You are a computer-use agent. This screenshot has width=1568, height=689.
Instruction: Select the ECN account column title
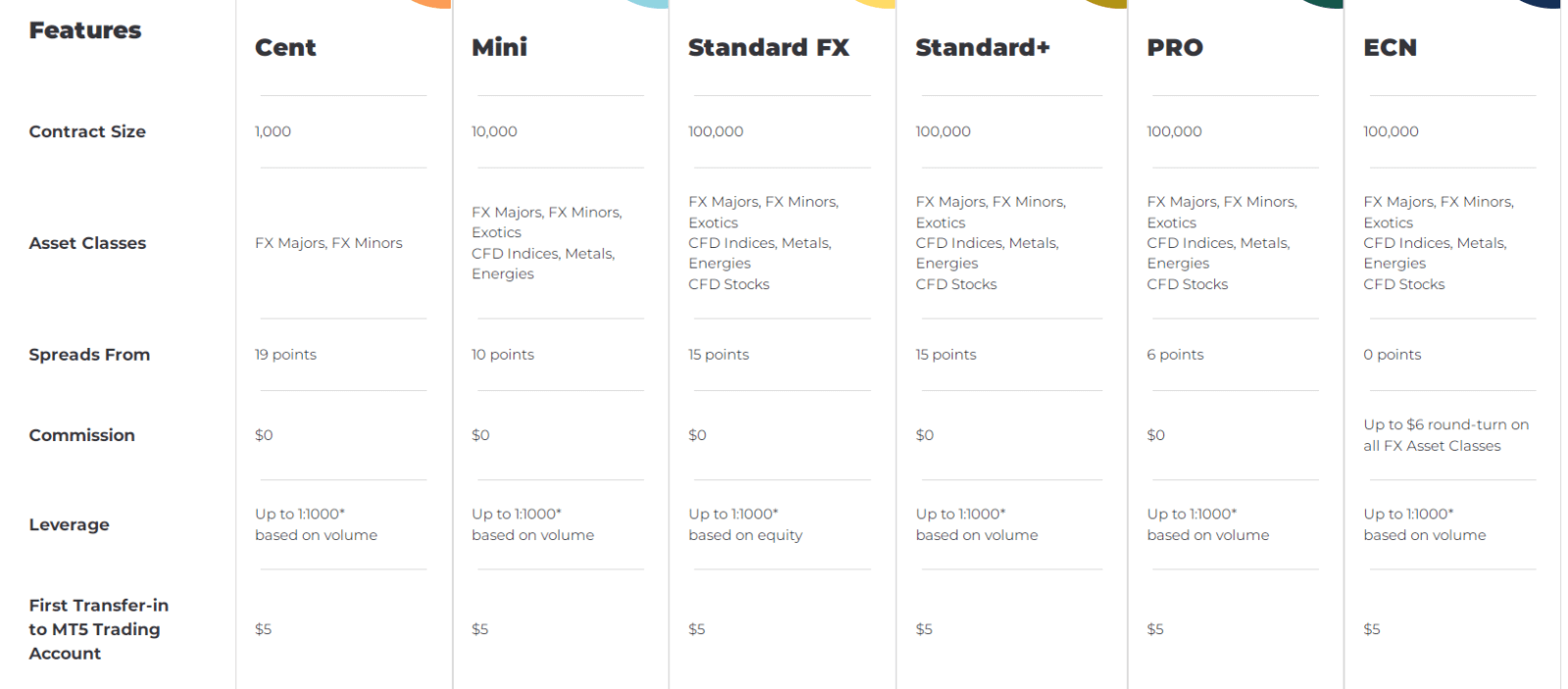pyautogui.click(x=1390, y=47)
